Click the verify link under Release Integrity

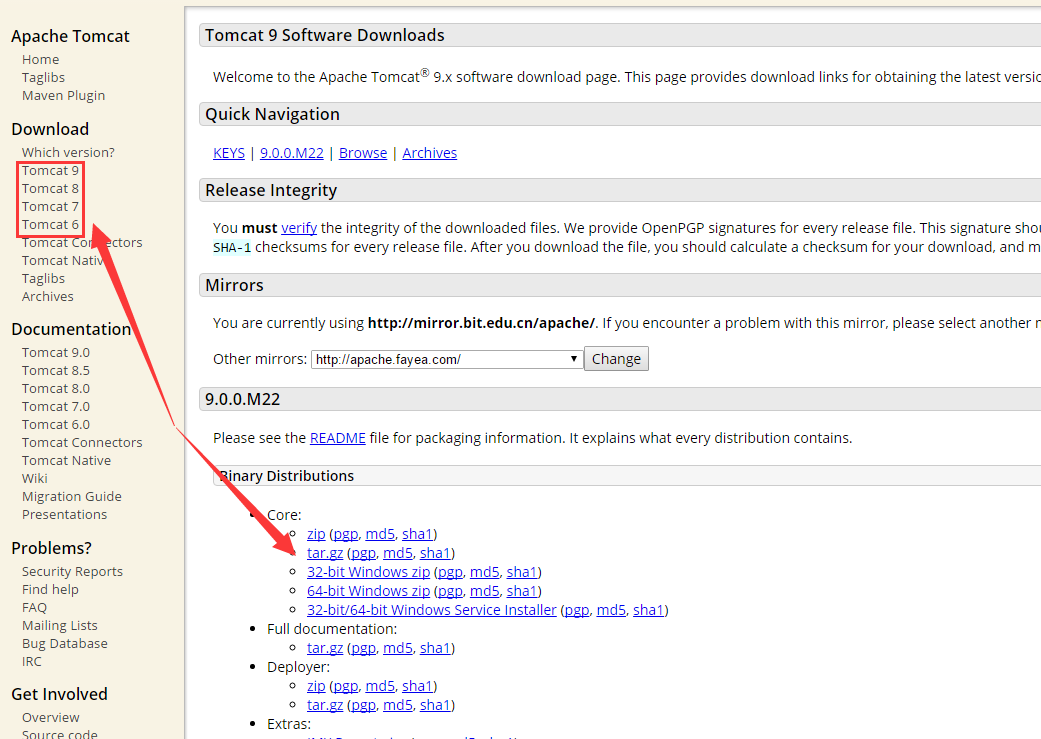click(x=299, y=228)
